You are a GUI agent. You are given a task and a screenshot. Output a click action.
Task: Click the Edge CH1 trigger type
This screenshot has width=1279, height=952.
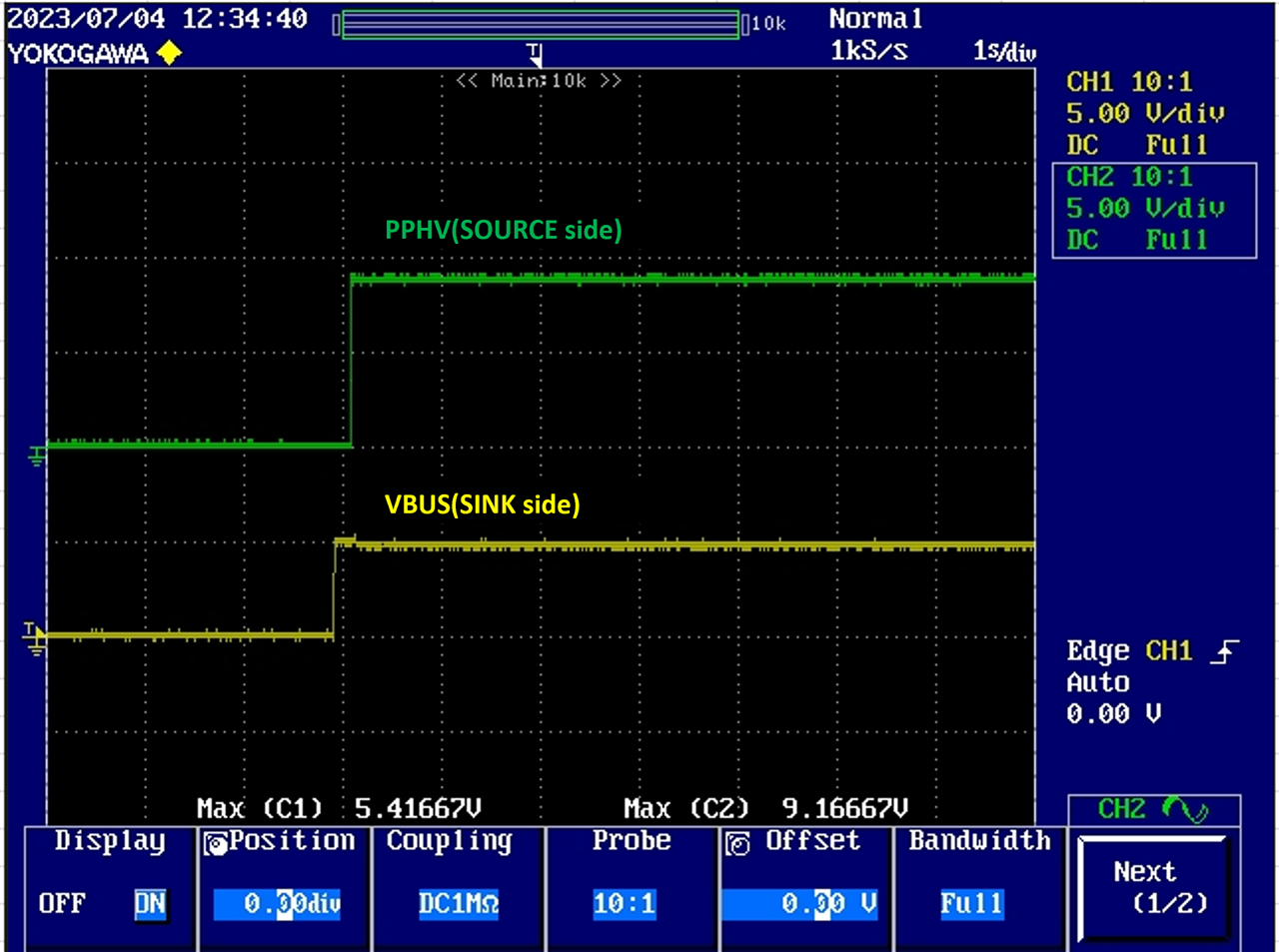(x=1130, y=651)
